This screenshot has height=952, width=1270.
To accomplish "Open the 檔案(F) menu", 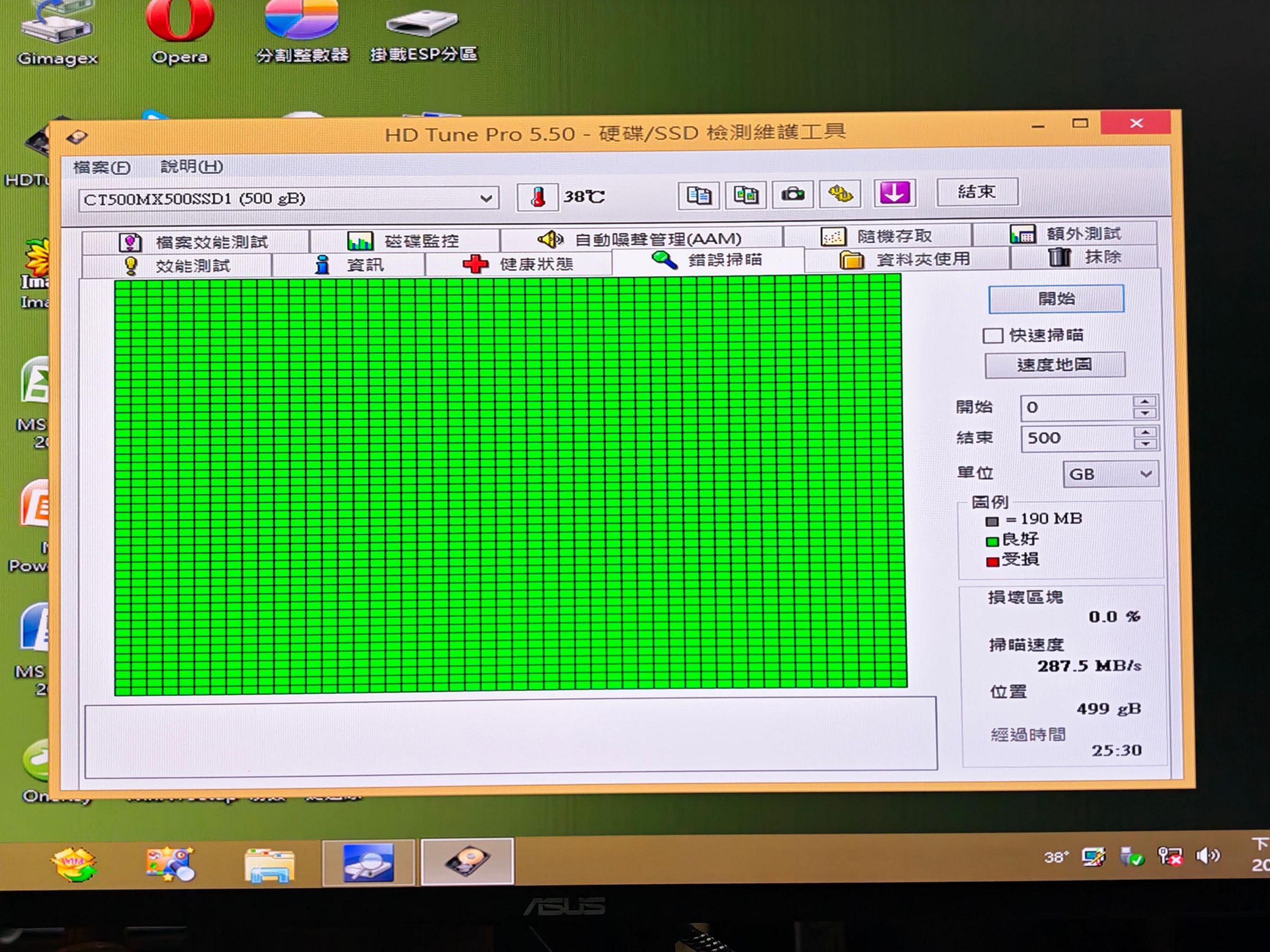I will click(102, 167).
